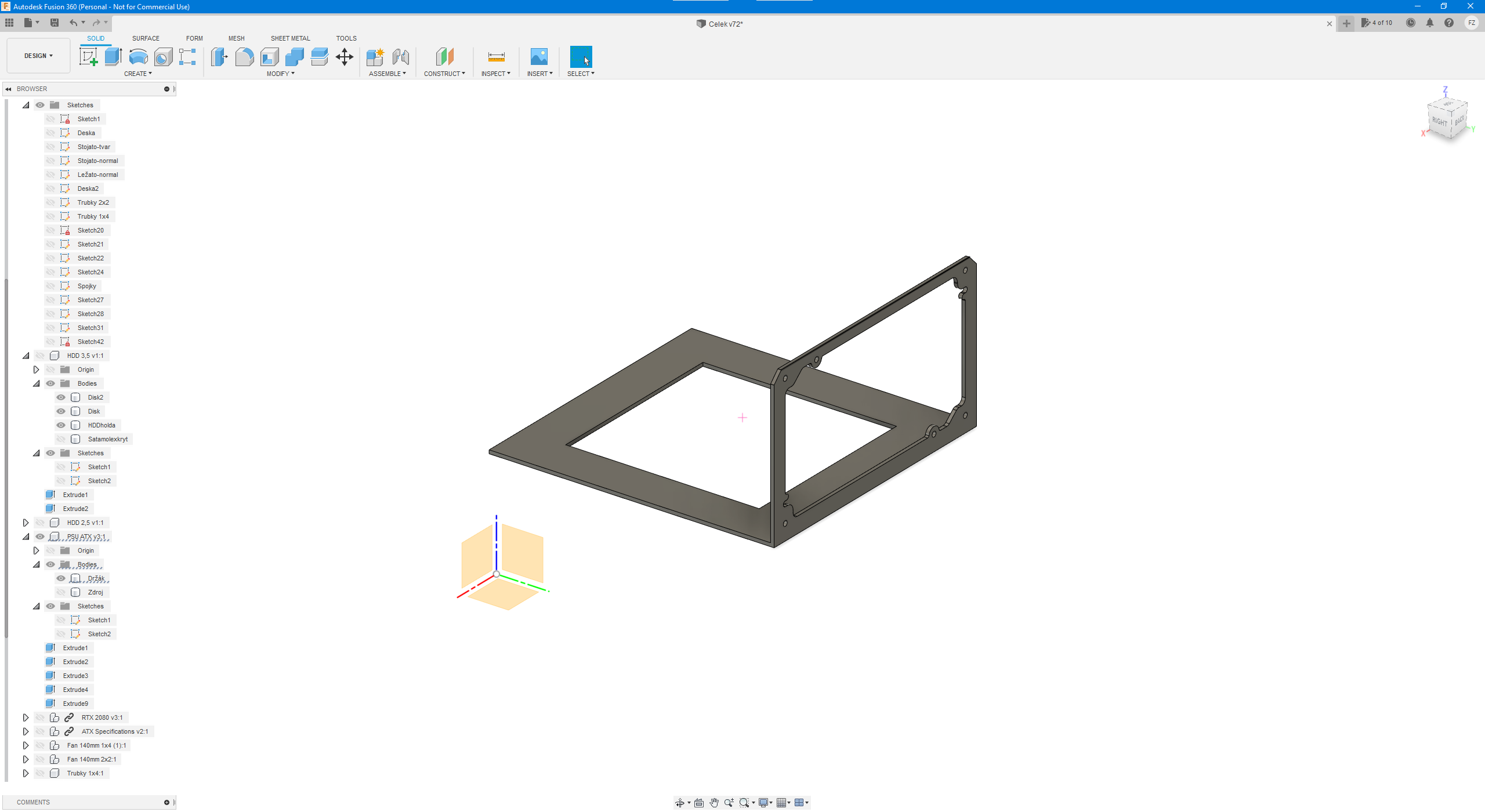Image resolution: width=1485 pixels, height=812 pixels.
Task: Switch to the SHEET METAL tab
Action: 290,38
